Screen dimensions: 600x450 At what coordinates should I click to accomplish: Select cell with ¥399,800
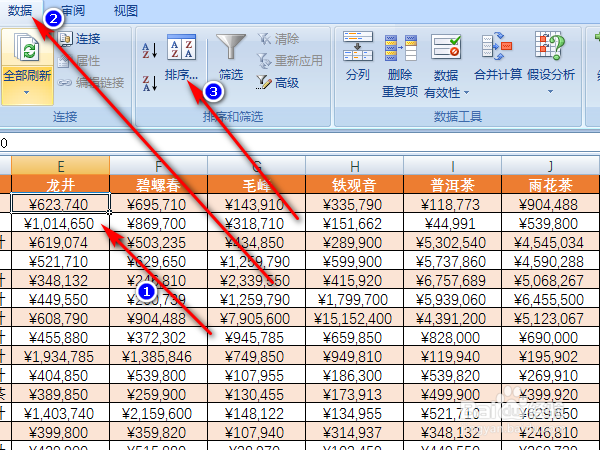pos(60,433)
